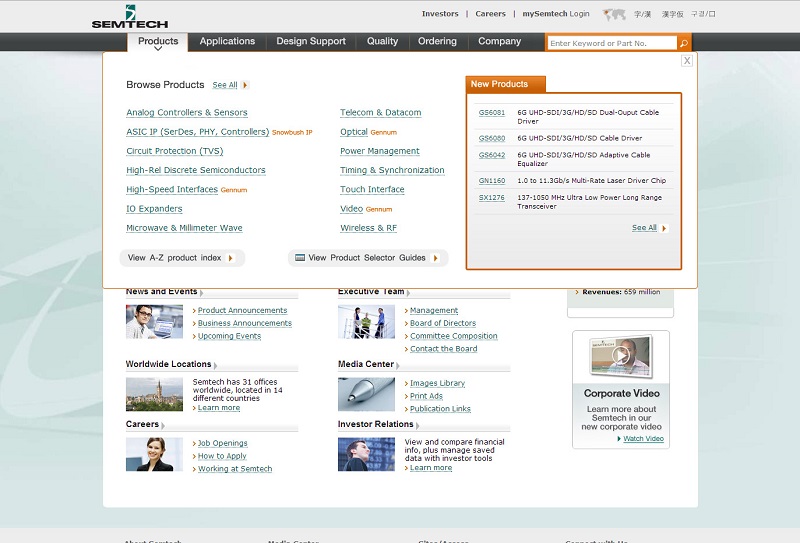The width and height of the screenshot is (800, 543).
Task: Open Microwave & Millimeter Wave category
Action: [184, 228]
